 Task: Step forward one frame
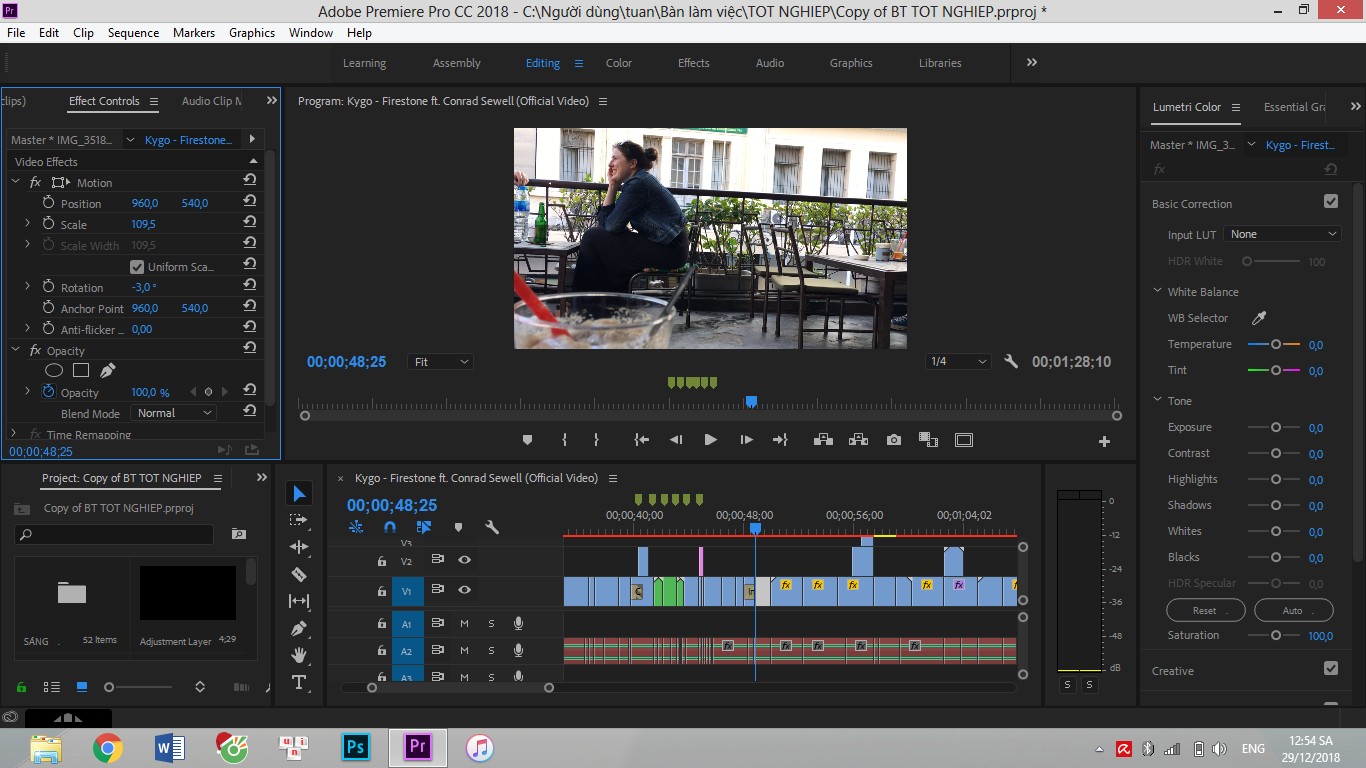[746, 440]
